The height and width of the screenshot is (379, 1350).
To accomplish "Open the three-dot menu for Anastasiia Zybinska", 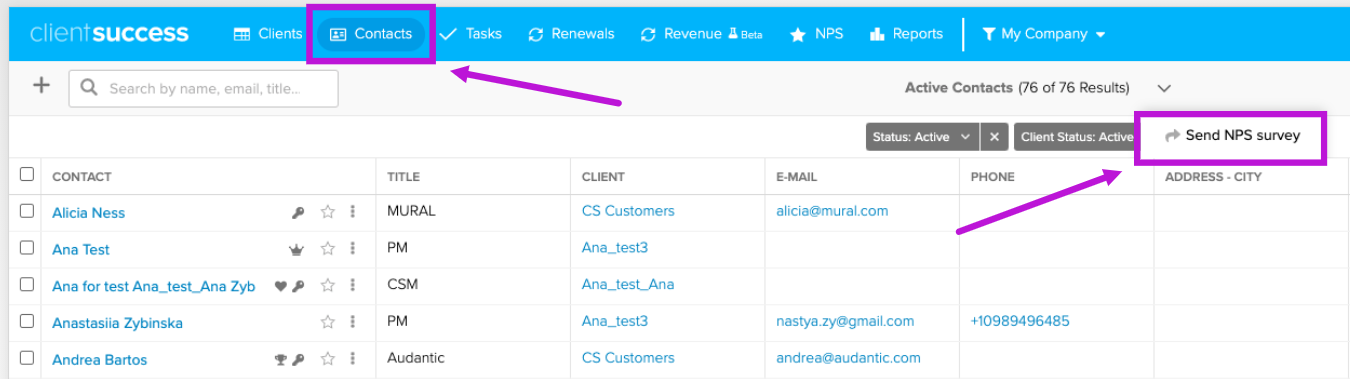I will tap(352, 322).
